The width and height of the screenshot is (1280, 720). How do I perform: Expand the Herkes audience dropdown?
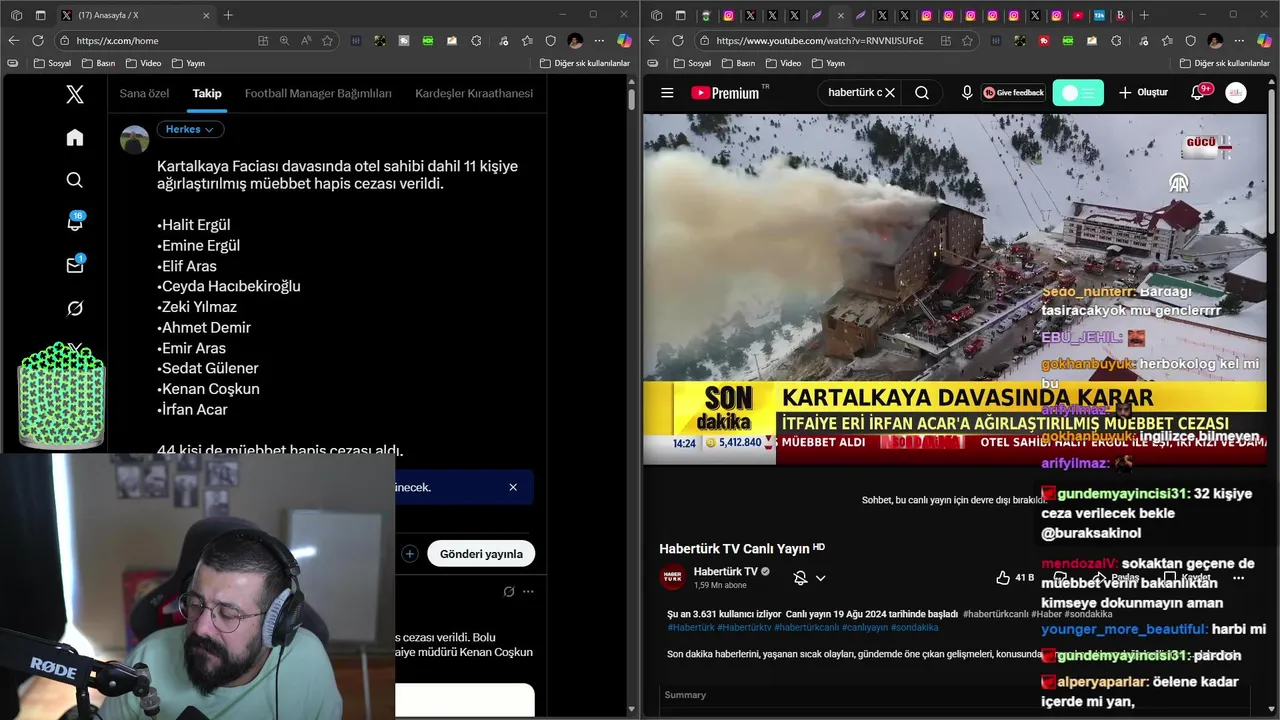click(190, 129)
